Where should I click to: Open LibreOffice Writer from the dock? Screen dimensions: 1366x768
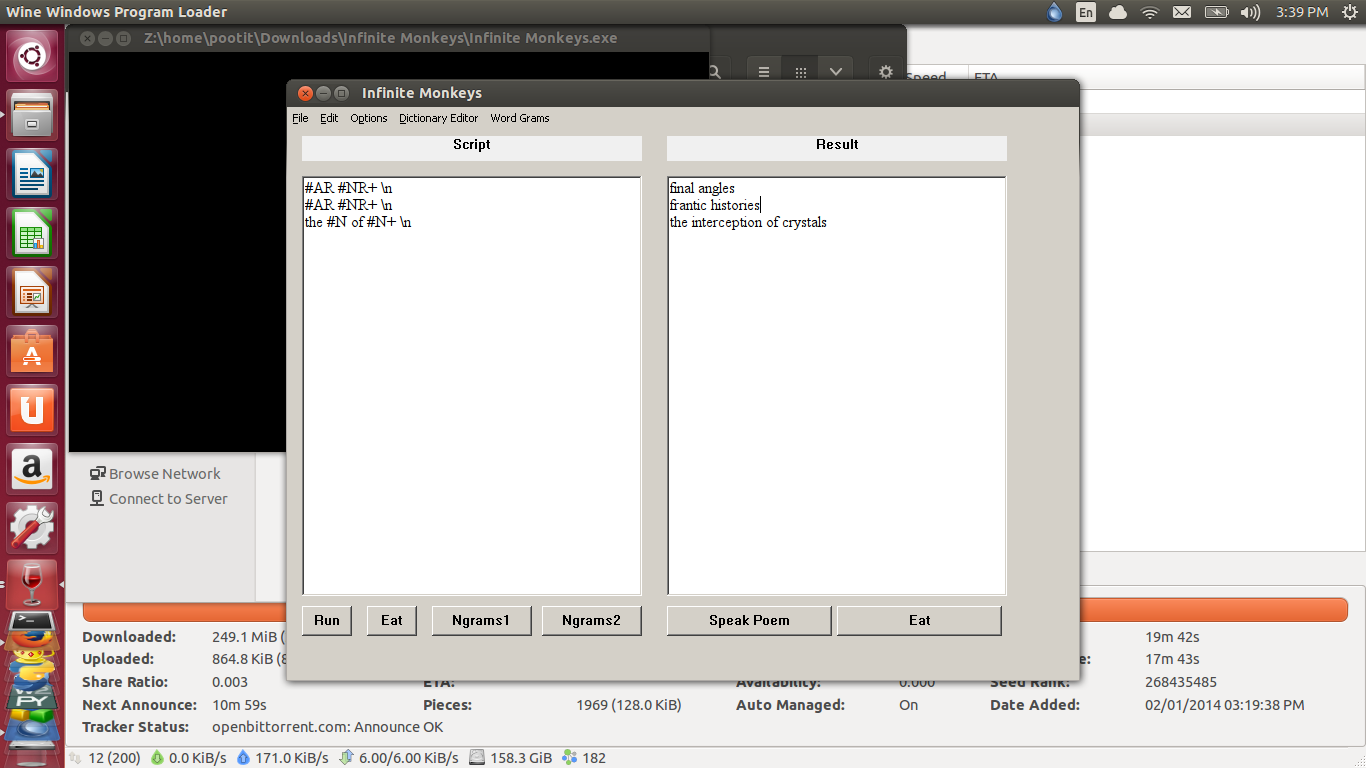point(32,173)
